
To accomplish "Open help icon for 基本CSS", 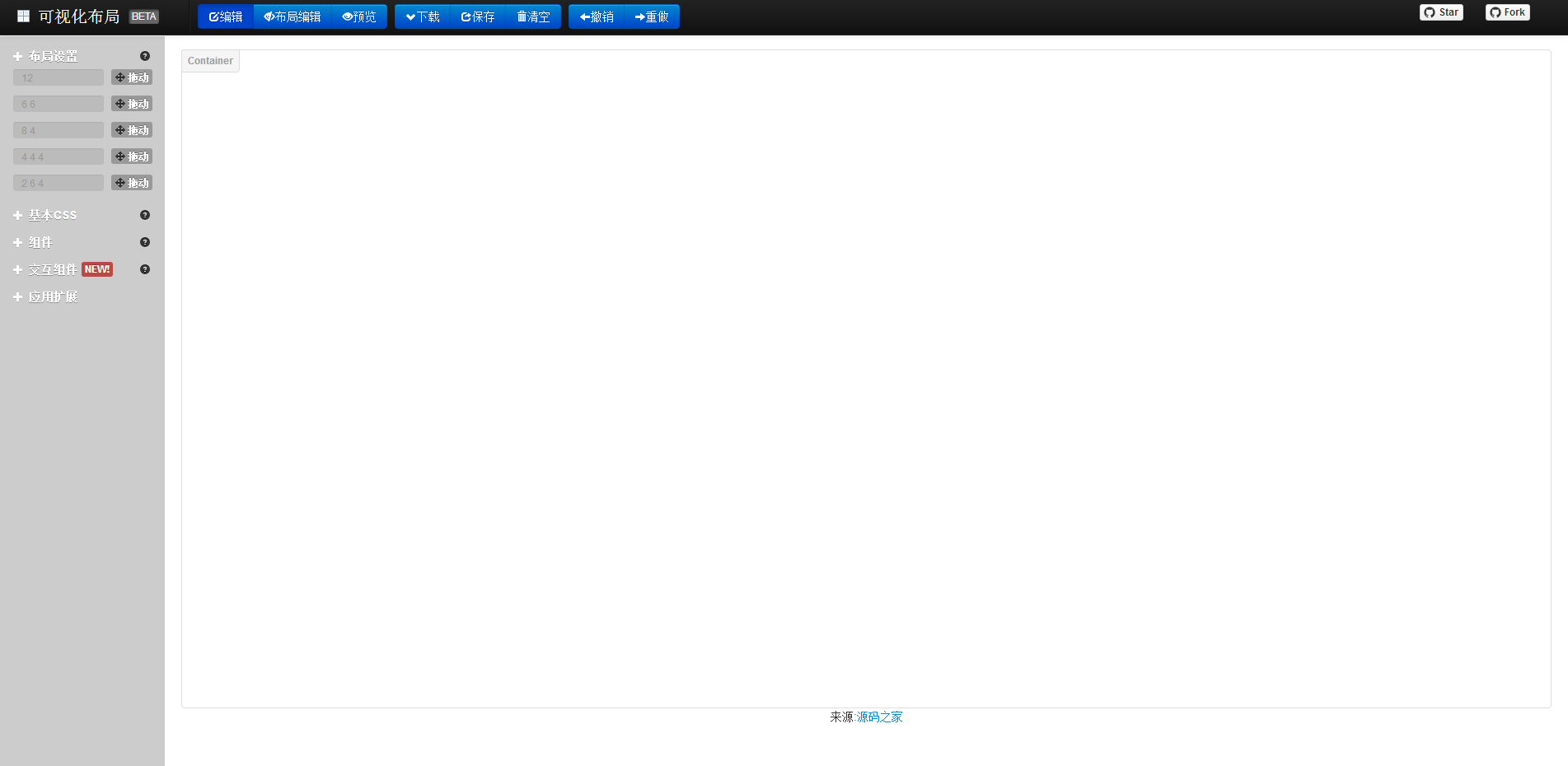I will pos(145,215).
